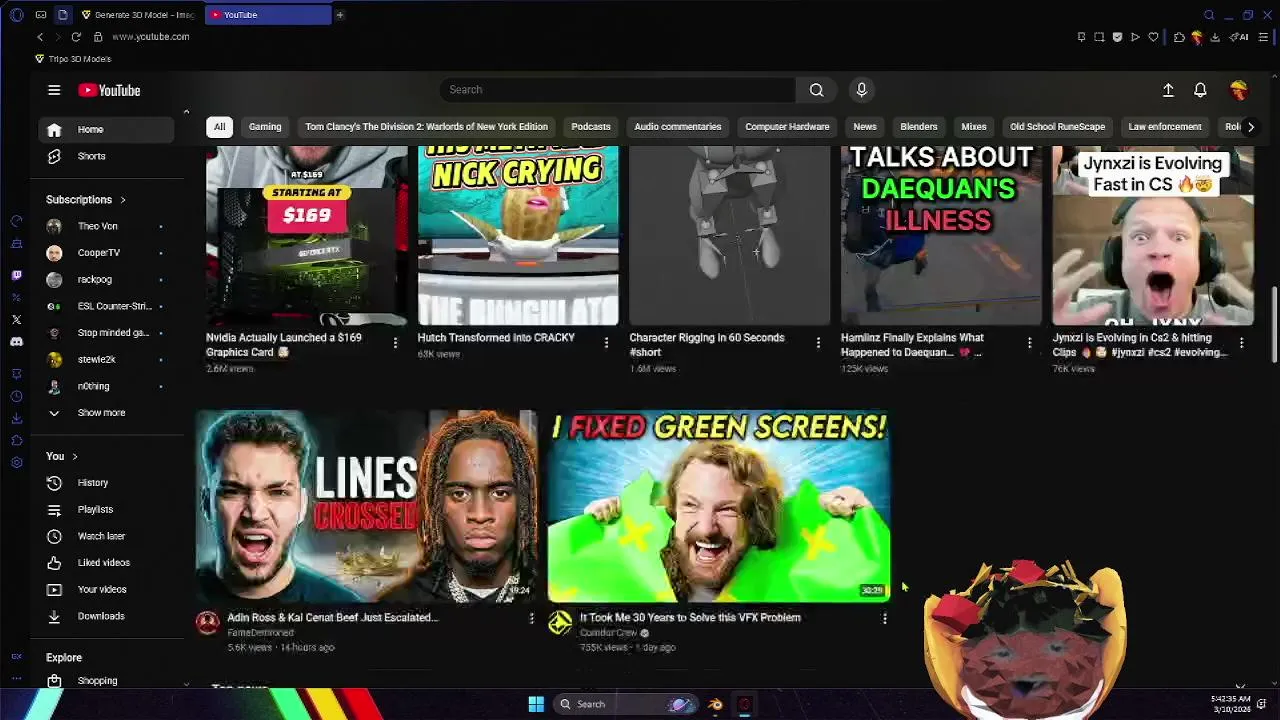Viewport: 1280px width, 720px height.
Task: Open X (Twitter) in the Opera sidebar
Action: [x=16, y=320]
